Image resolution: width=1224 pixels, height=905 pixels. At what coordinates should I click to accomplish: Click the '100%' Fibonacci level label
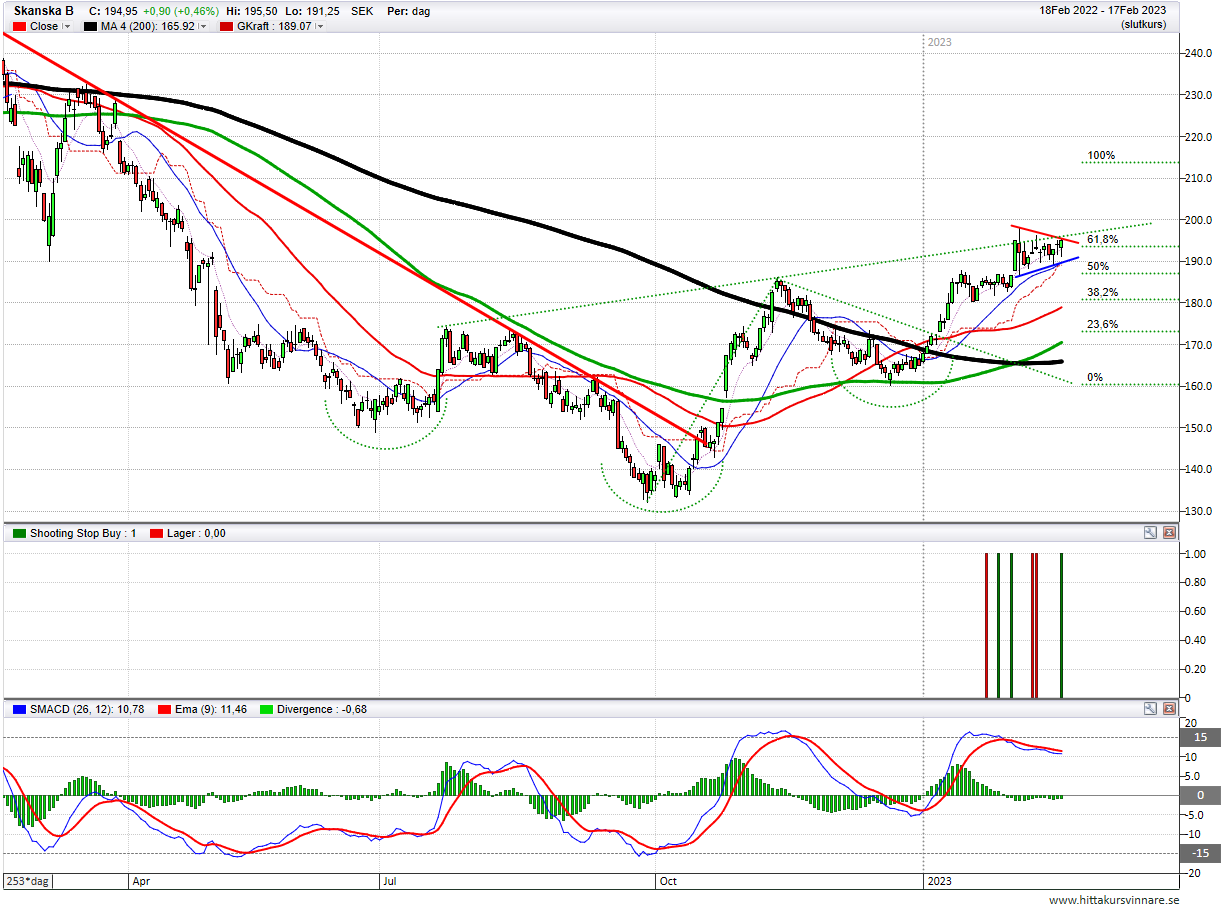tap(1101, 156)
